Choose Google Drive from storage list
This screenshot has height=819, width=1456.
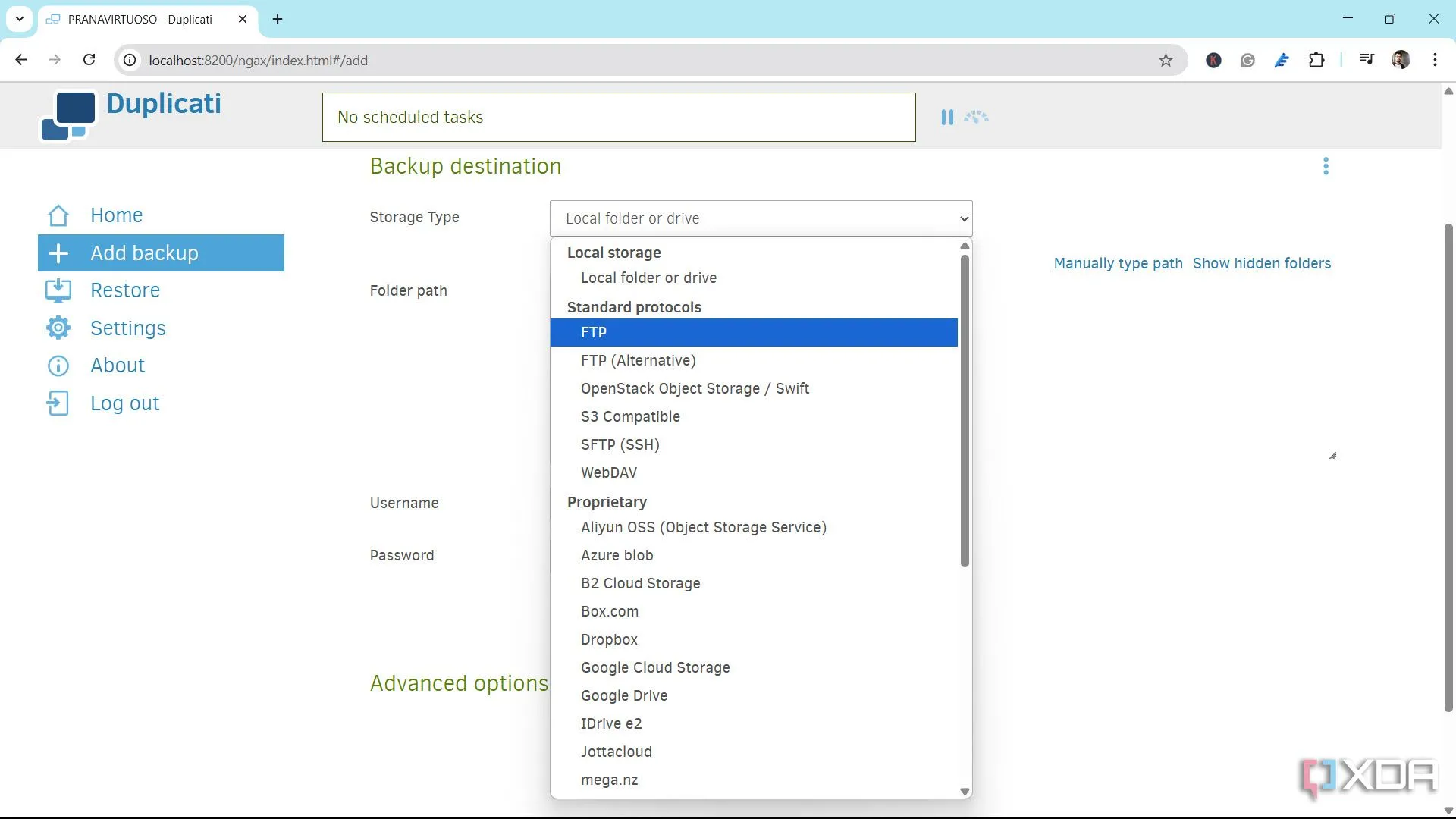(x=623, y=695)
